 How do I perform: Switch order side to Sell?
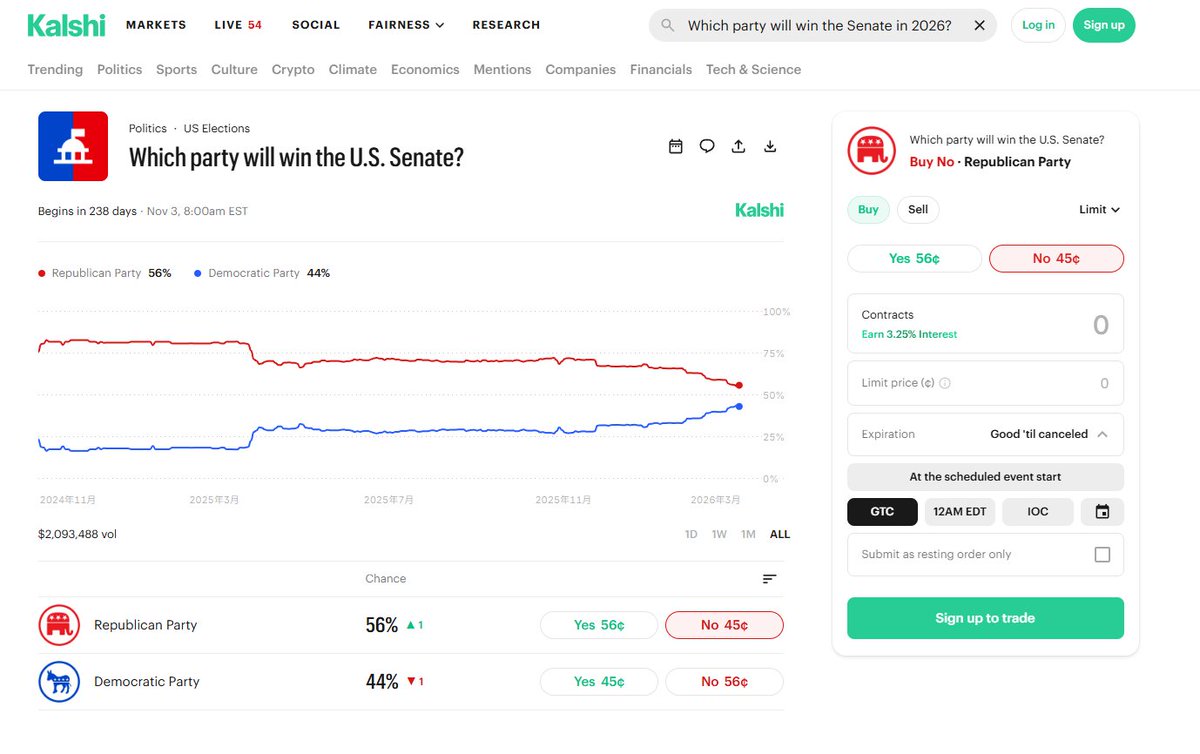[917, 209]
